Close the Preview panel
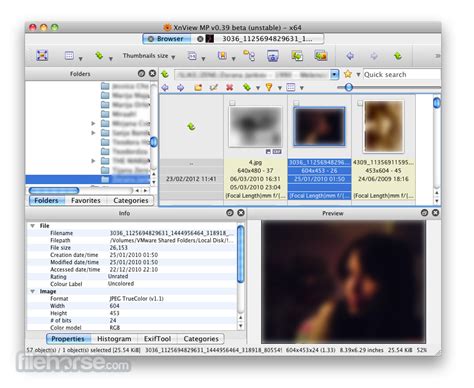Viewport: 474px width, 388px height. [435, 213]
